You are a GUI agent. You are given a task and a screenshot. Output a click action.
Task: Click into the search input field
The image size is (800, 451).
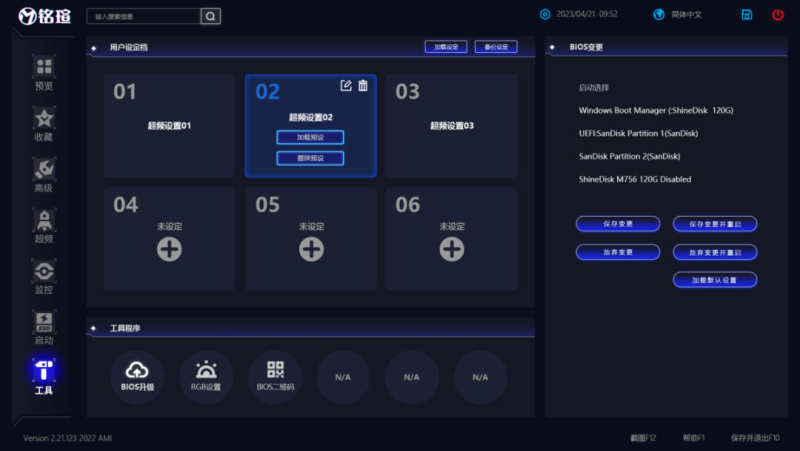(x=143, y=16)
